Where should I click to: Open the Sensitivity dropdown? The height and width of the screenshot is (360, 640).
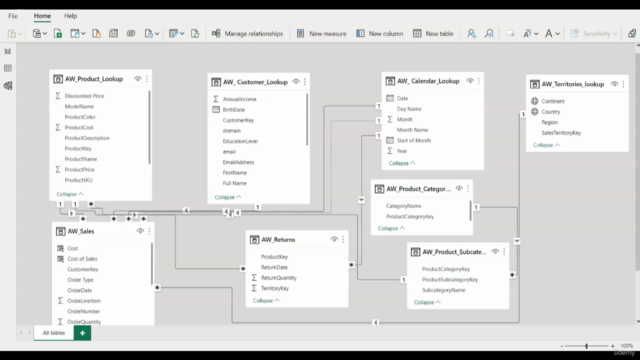tap(594, 33)
